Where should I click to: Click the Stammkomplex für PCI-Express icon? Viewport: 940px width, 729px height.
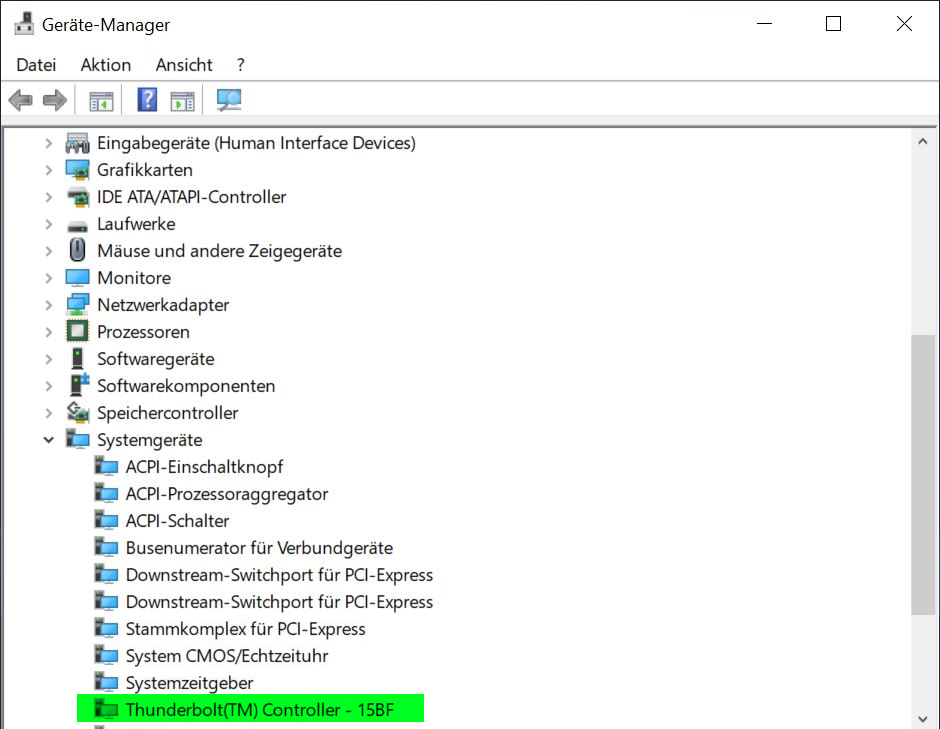pyautogui.click(x=106, y=628)
